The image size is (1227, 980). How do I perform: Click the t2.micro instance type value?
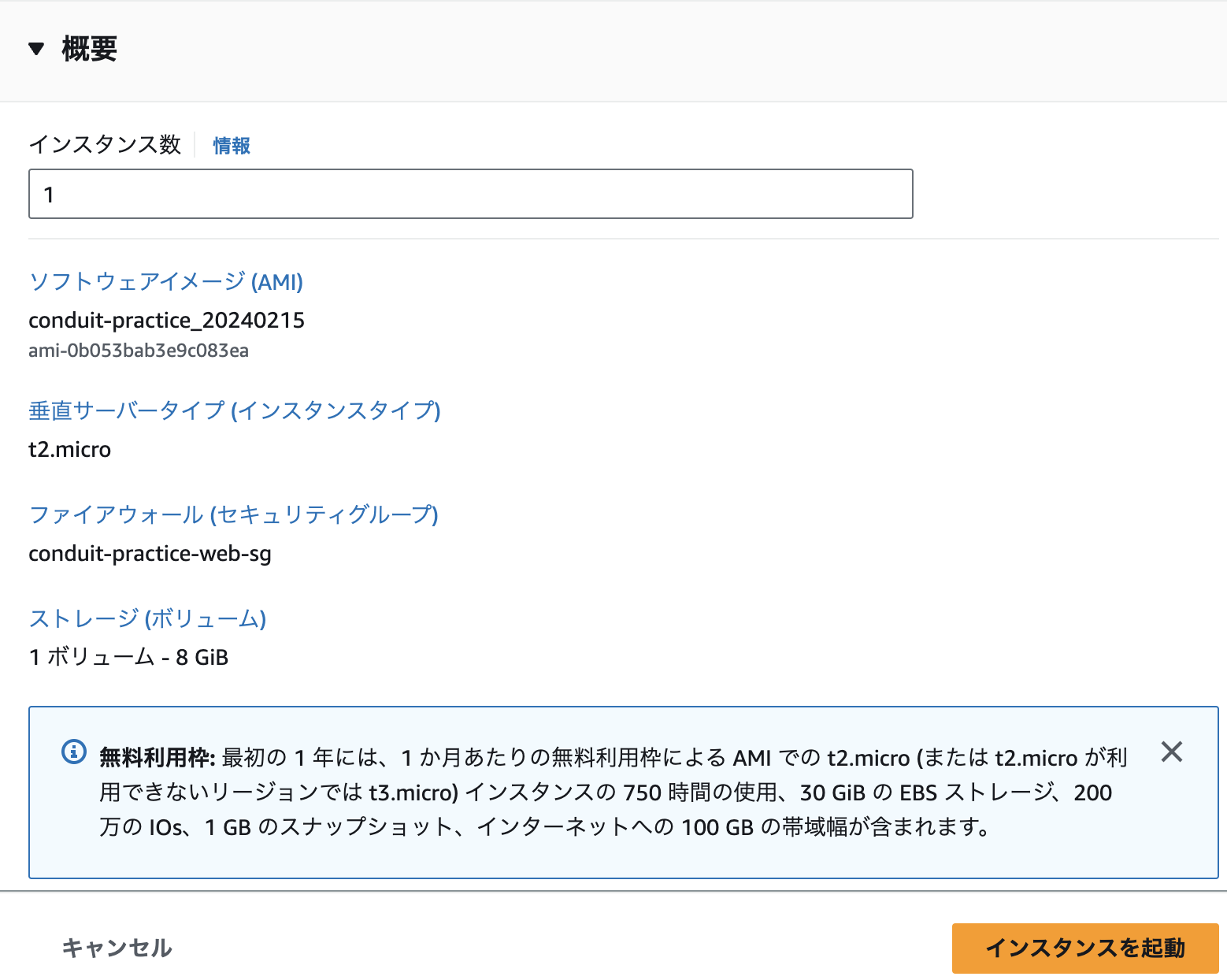click(x=70, y=449)
